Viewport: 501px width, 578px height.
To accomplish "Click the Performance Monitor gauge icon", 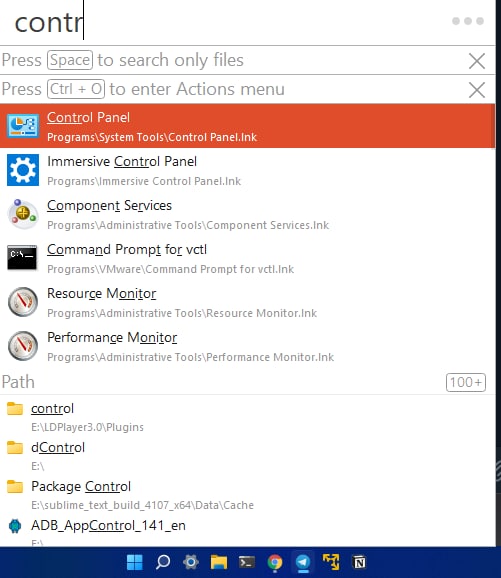I will 23,346.
